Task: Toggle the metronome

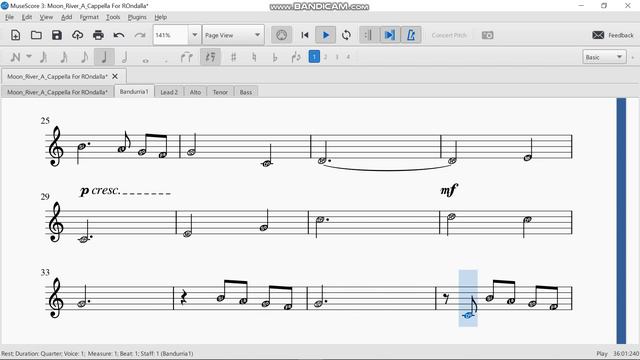Action: coord(411,35)
